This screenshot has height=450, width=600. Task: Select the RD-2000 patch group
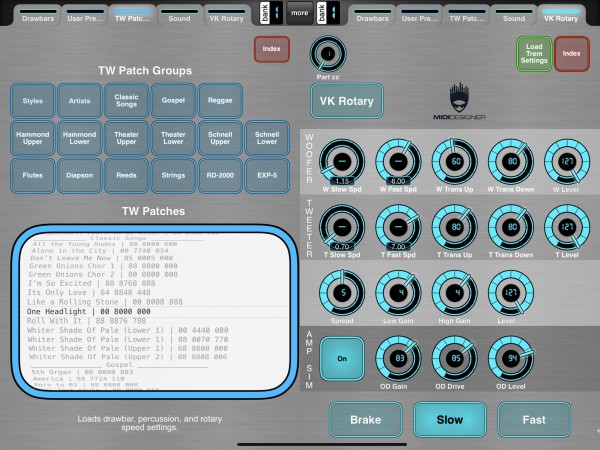point(220,176)
